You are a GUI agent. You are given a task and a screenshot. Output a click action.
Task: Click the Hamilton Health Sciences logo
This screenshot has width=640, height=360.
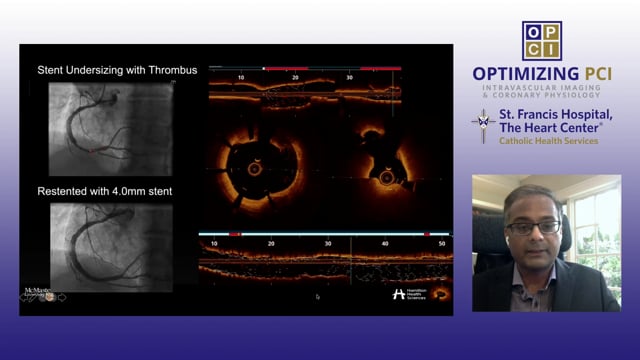coord(409,294)
